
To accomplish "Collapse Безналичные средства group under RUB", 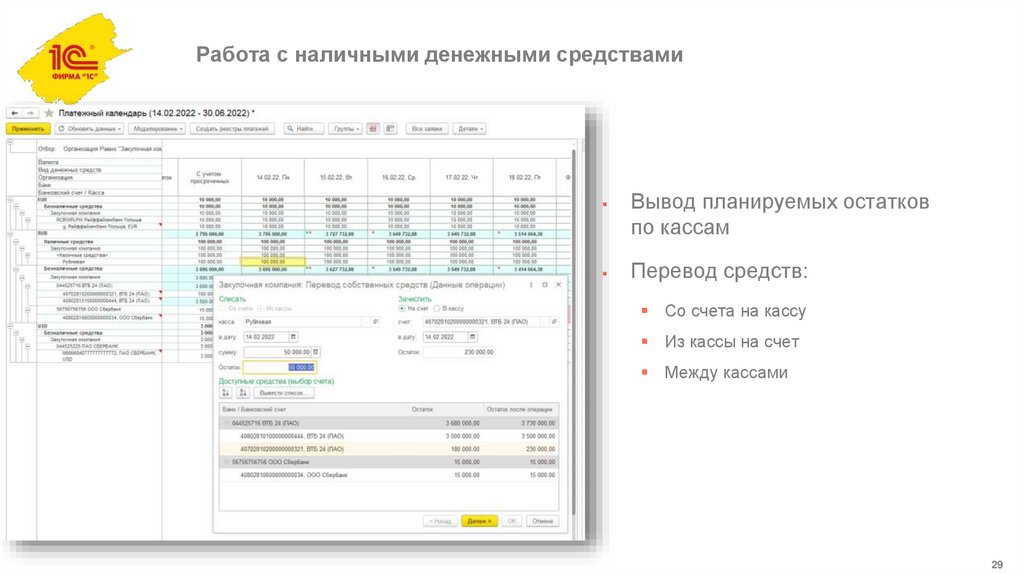I will point(16,268).
